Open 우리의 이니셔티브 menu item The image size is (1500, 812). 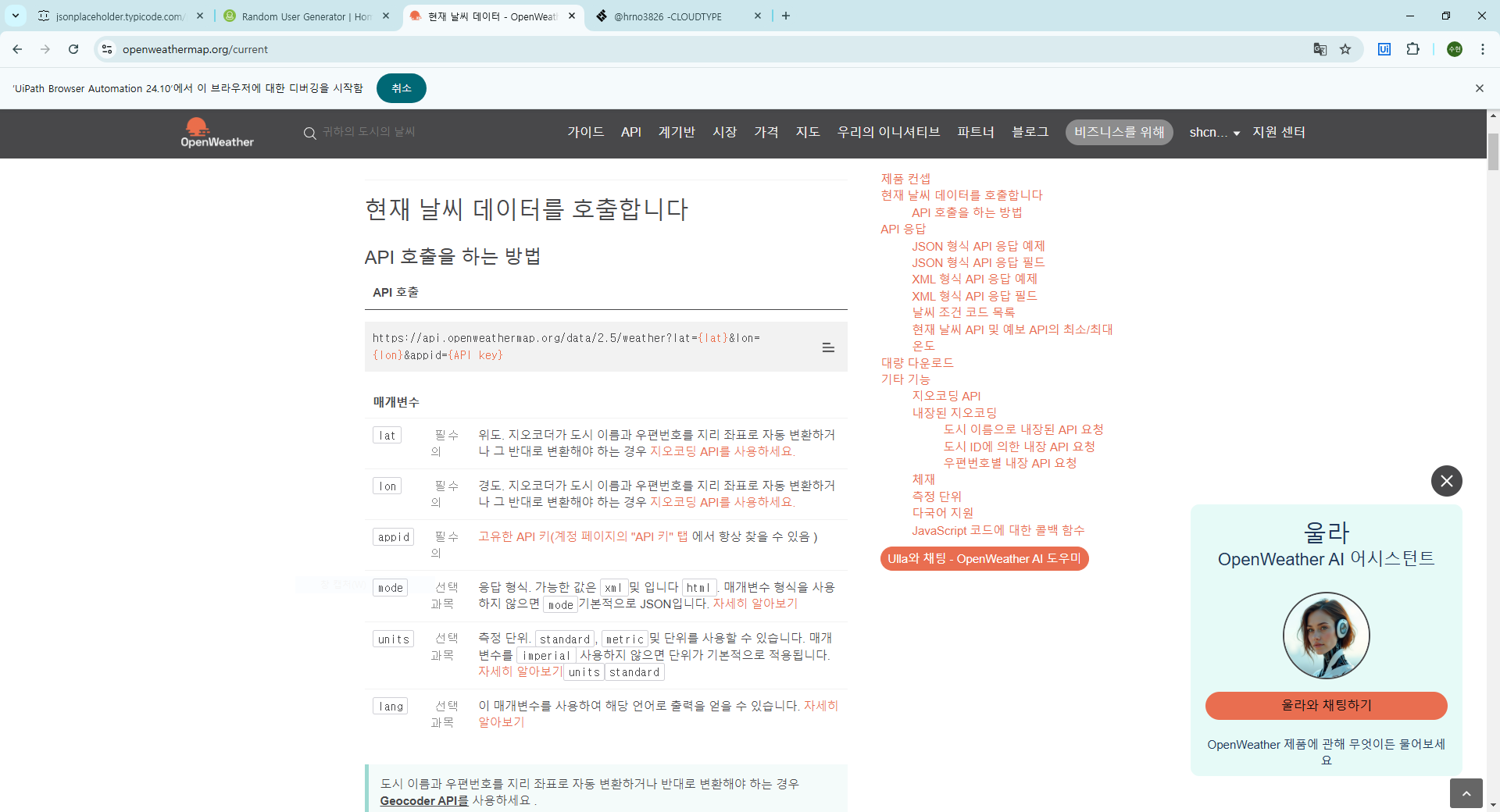[888, 132]
